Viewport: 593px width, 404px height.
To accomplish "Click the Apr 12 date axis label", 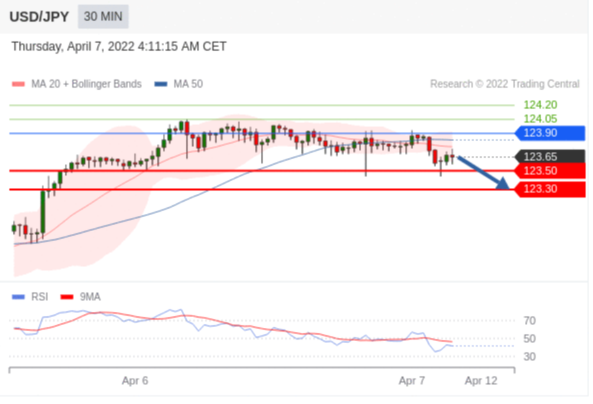I will 481,381.
